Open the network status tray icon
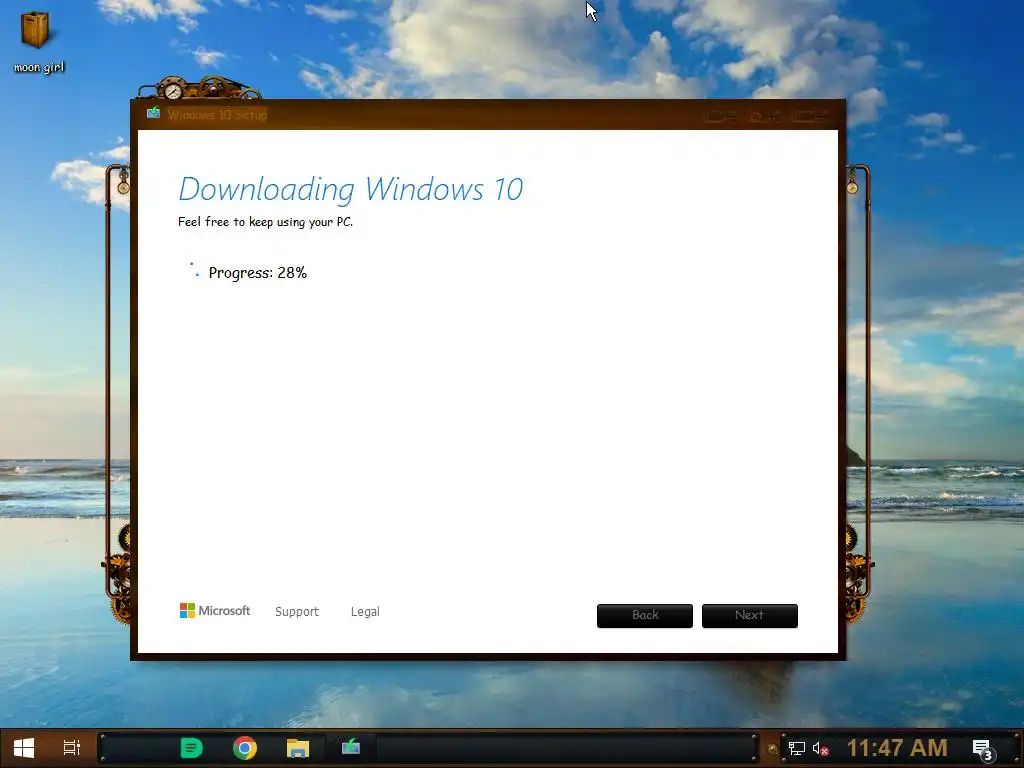 [797, 748]
